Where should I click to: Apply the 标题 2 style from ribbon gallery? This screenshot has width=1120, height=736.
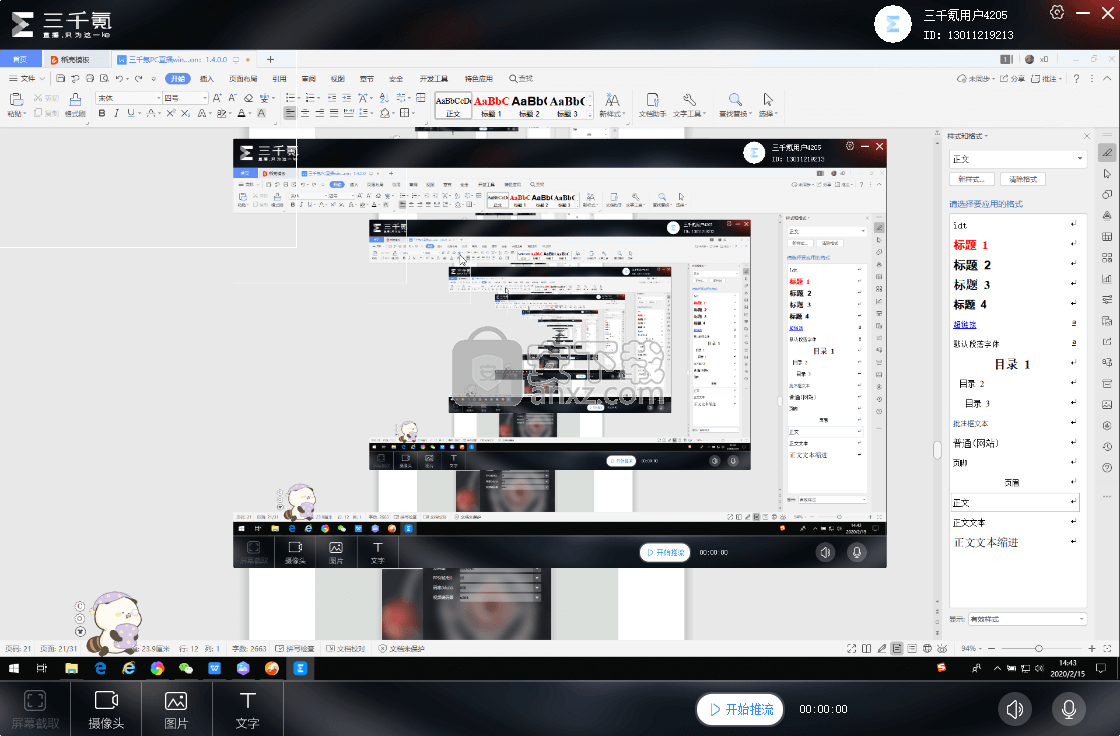[x=529, y=106]
